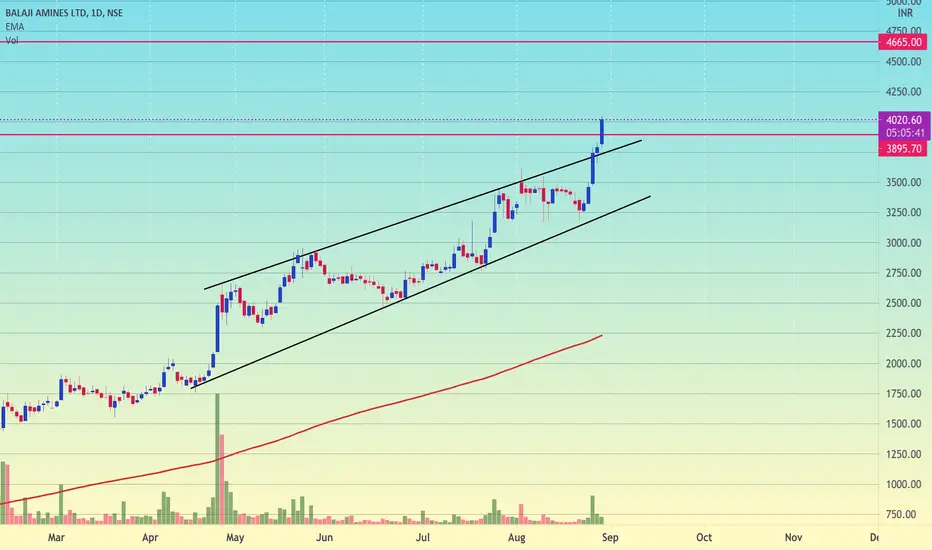The height and width of the screenshot is (550, 932).
Task: Click the Jun label on time axis
Action: 325,538
